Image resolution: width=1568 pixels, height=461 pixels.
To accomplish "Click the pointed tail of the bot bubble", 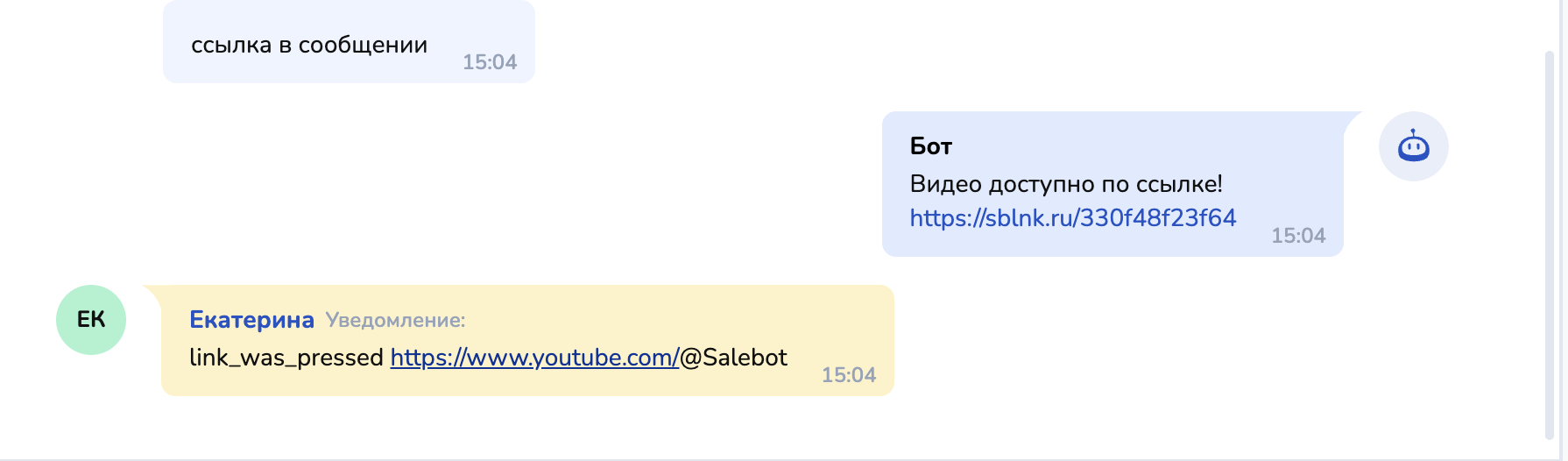I will tap(1352, 117).
